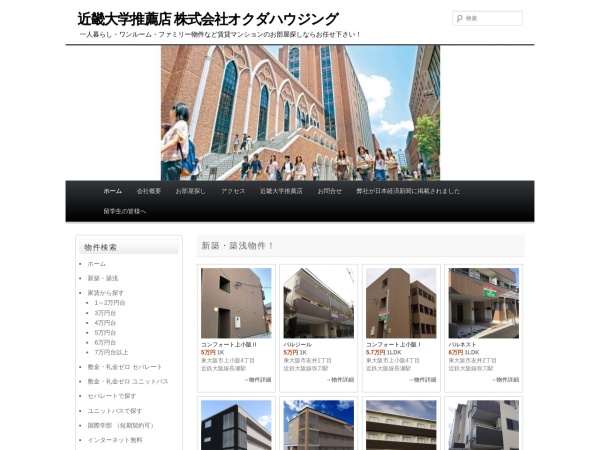
Task: Click the 新築・築浅物件! section heading
Action: click(237, 246)
